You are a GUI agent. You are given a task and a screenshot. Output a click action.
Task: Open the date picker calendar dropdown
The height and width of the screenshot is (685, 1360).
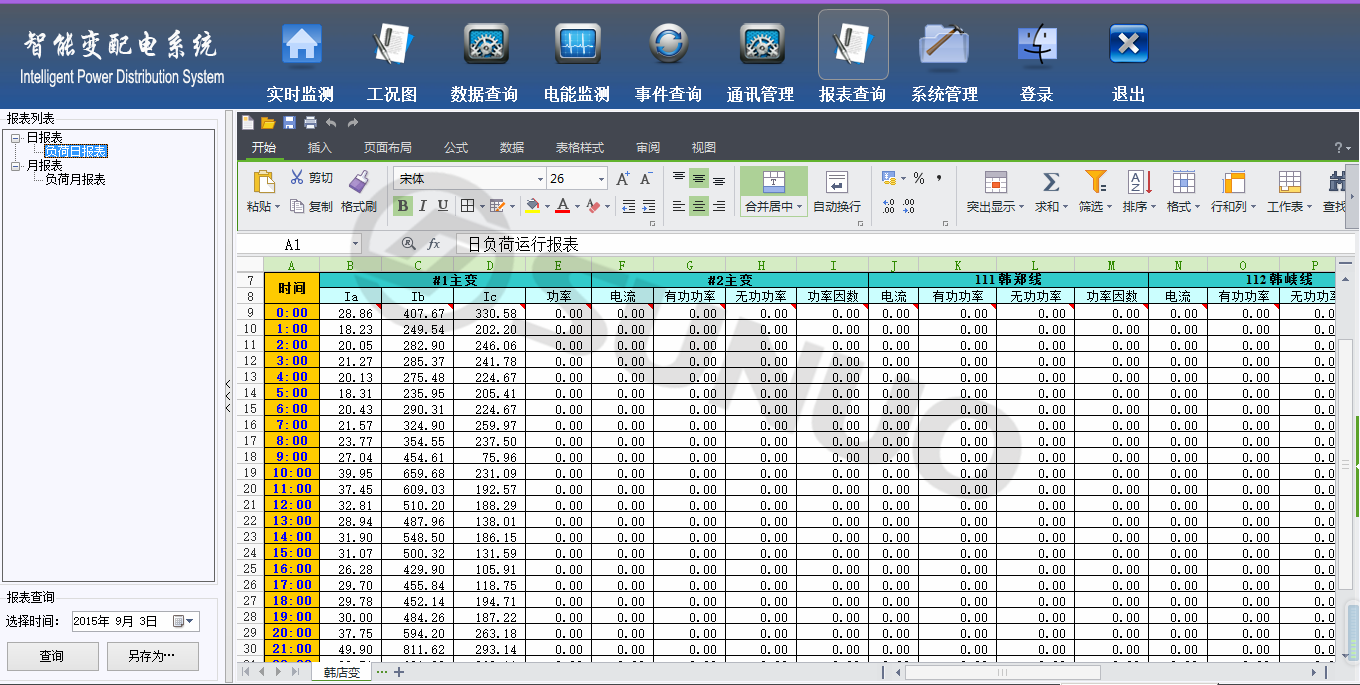185,622
